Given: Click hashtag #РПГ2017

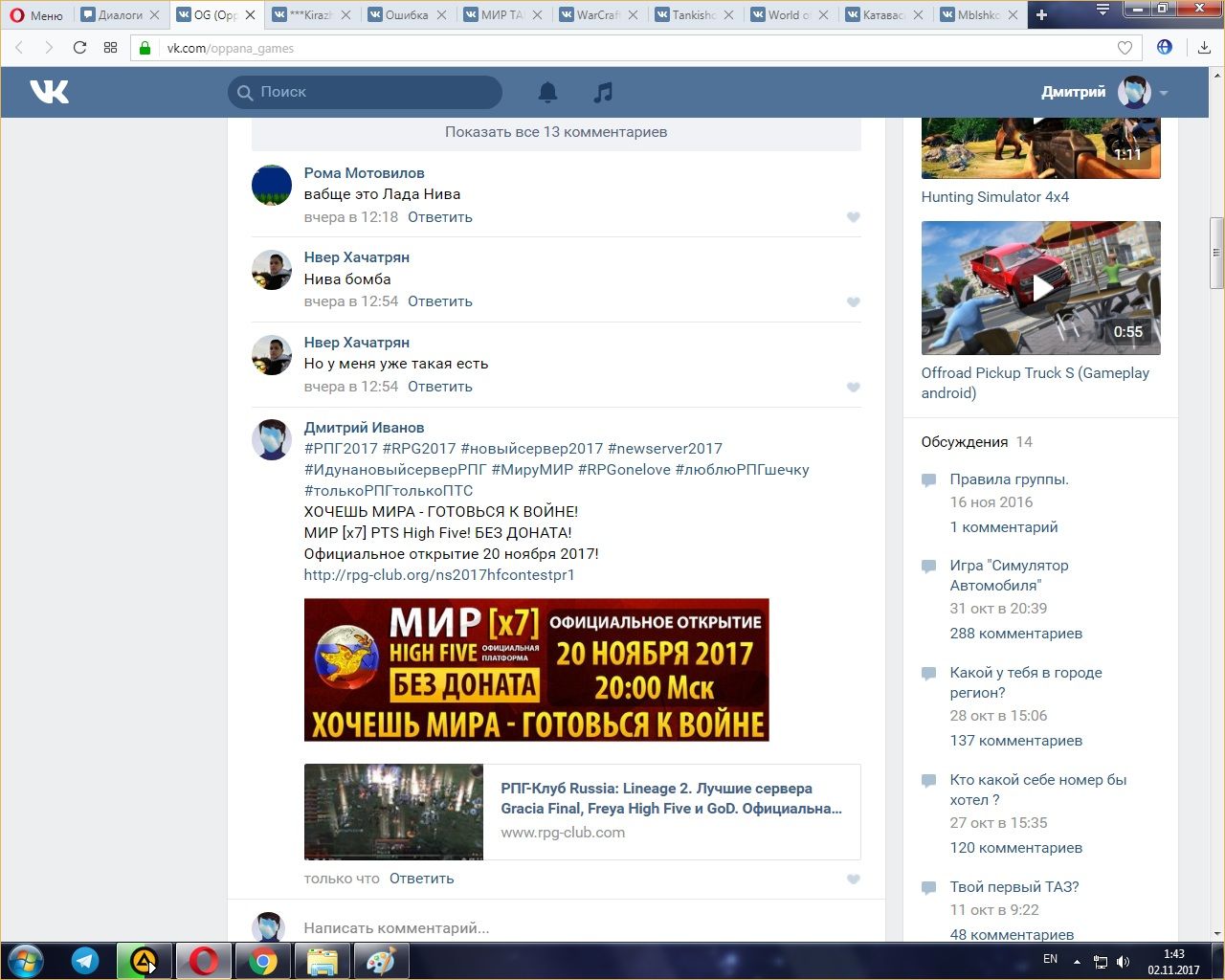Looking at the screenshot, I should (341, 449).
